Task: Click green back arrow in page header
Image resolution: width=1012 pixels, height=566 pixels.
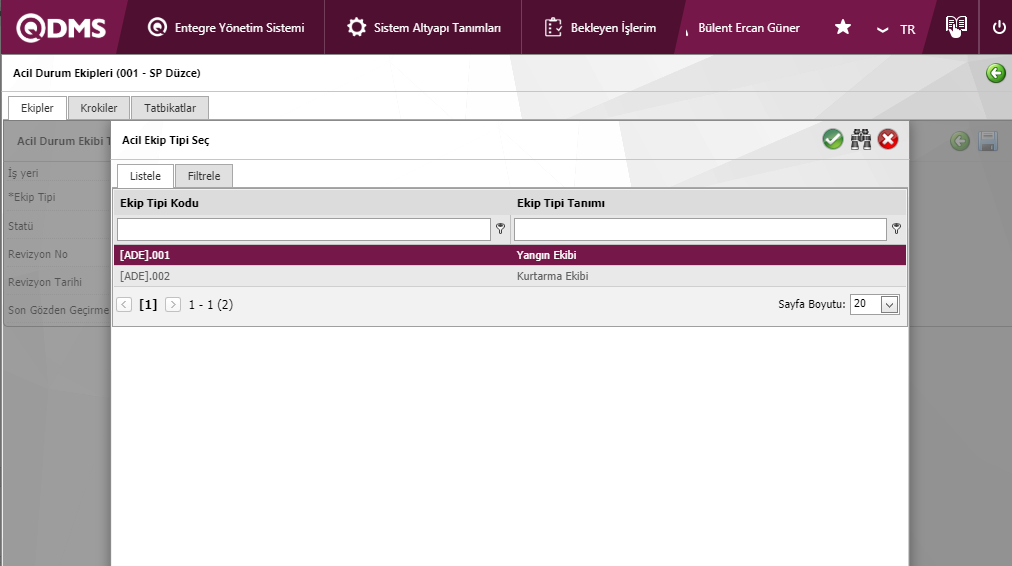Action: (x=995, y=73)
